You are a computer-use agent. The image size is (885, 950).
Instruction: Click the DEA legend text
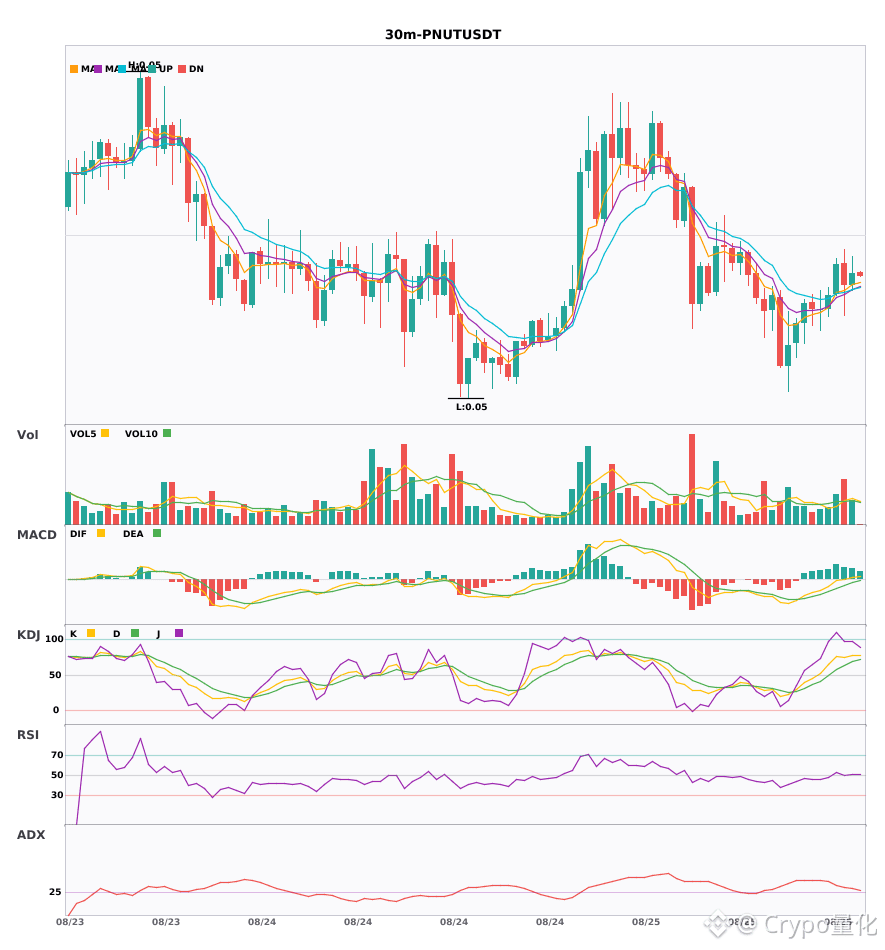133,534
